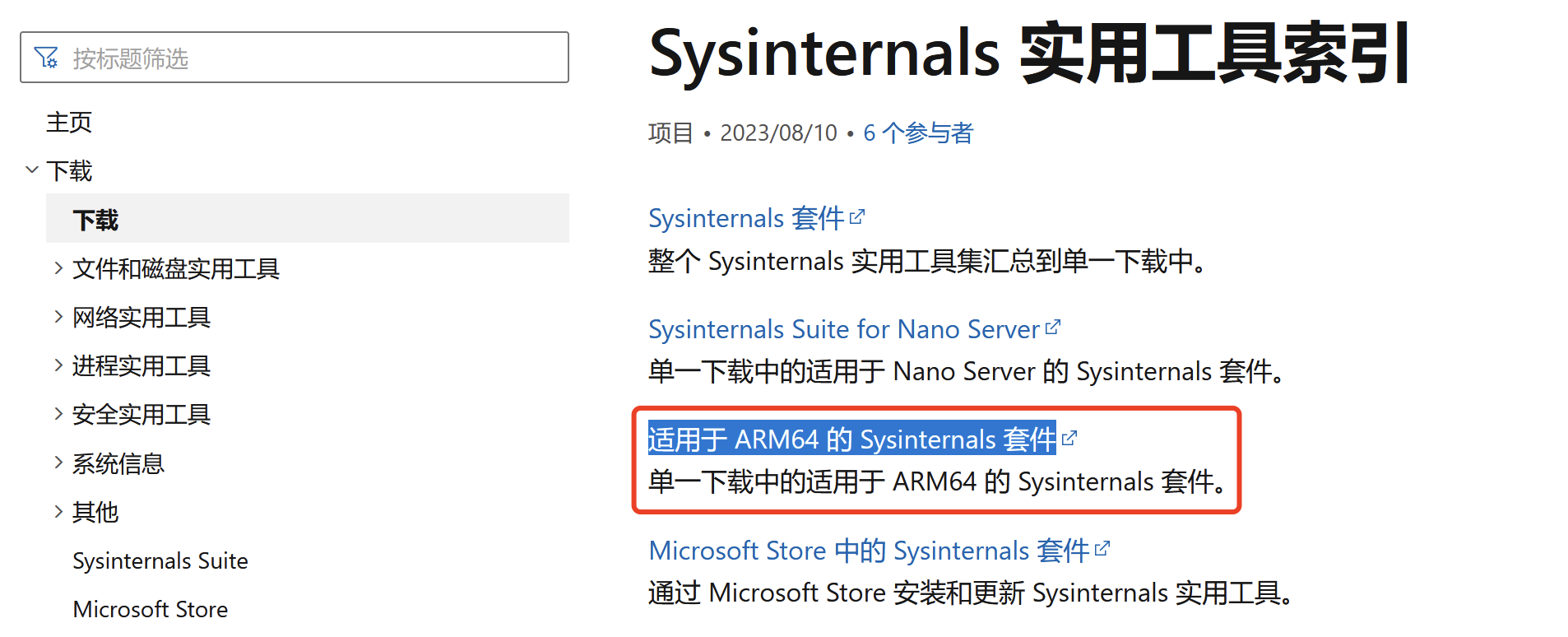Open Sysinternals Suite for Nano Server link
This screenshot has height=637, width=1568.
click(x=843, y=330)
